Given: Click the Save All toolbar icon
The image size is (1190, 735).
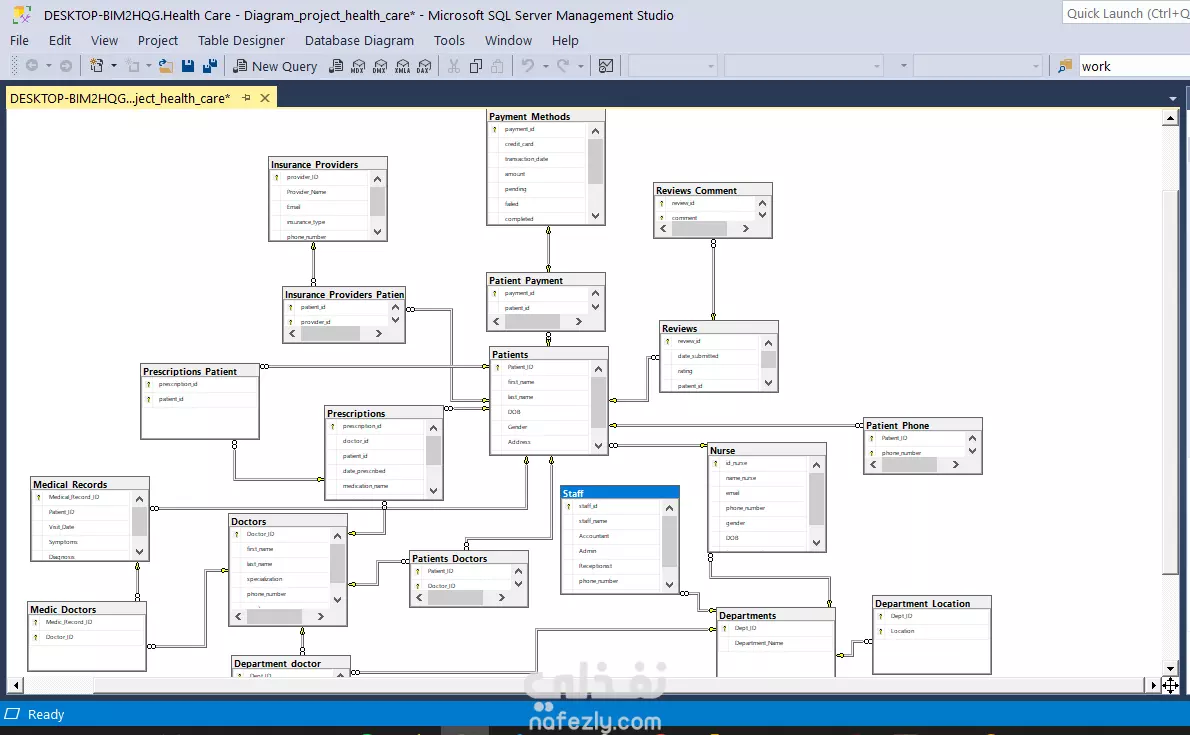Looking at the screenshot, I should point(210,66).
